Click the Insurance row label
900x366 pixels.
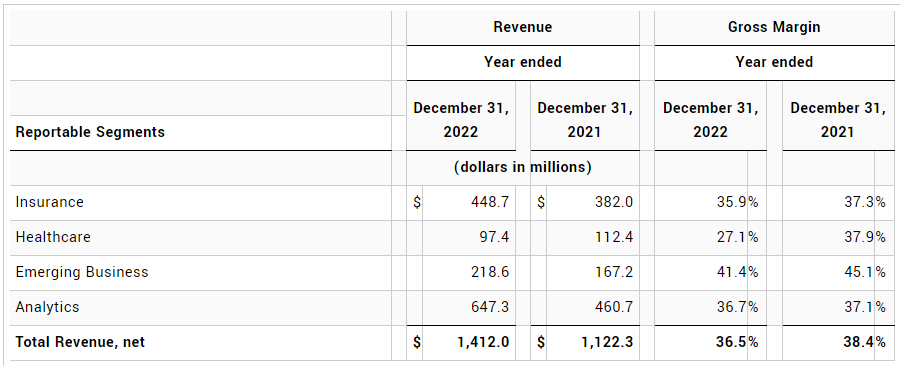49,202
